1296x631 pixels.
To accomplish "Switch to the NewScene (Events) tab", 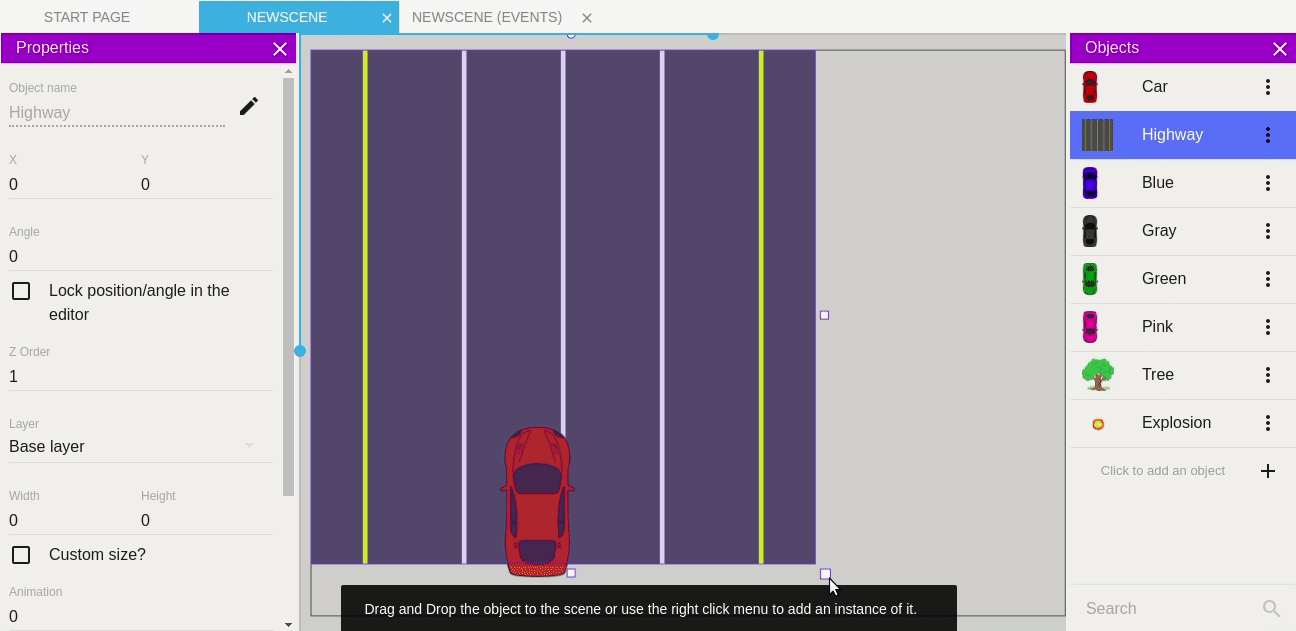I will point(486,17).
